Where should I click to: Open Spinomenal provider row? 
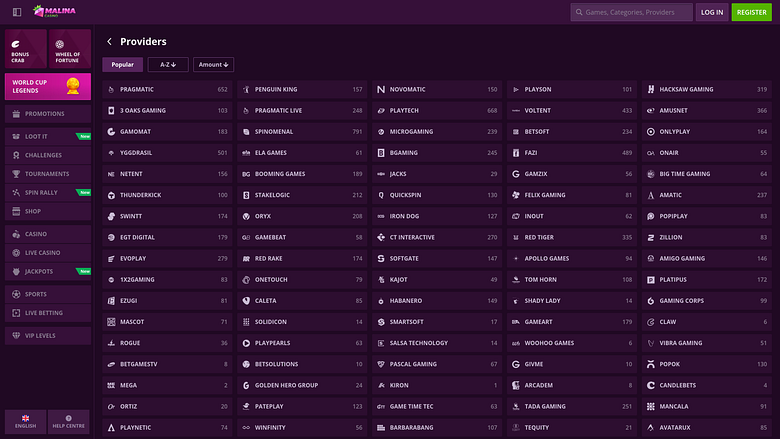302,132
